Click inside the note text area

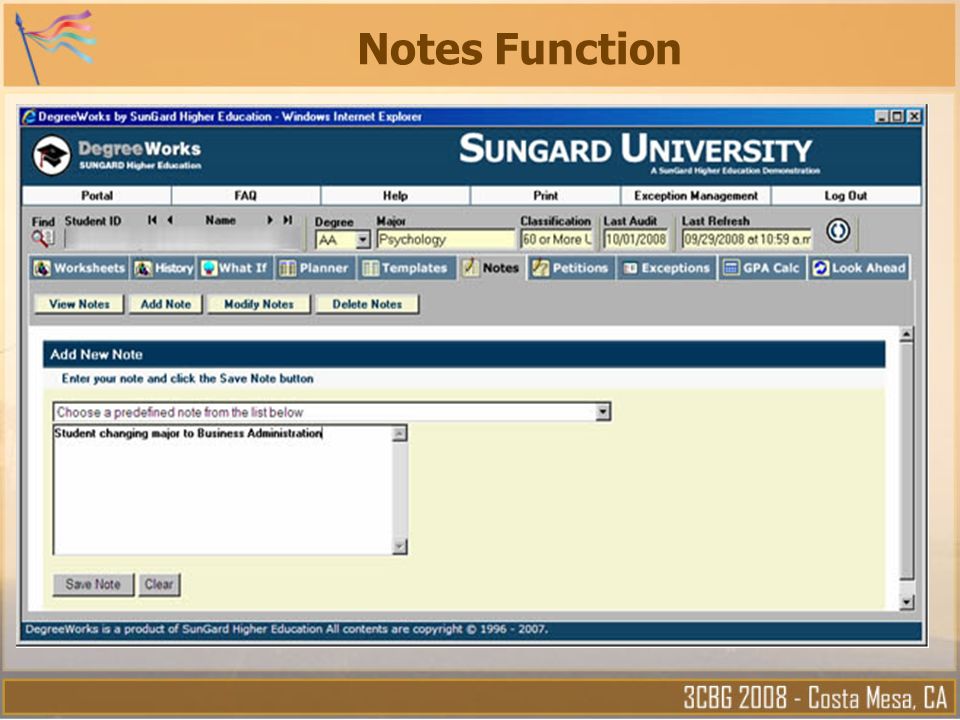(x=223, y=490)
